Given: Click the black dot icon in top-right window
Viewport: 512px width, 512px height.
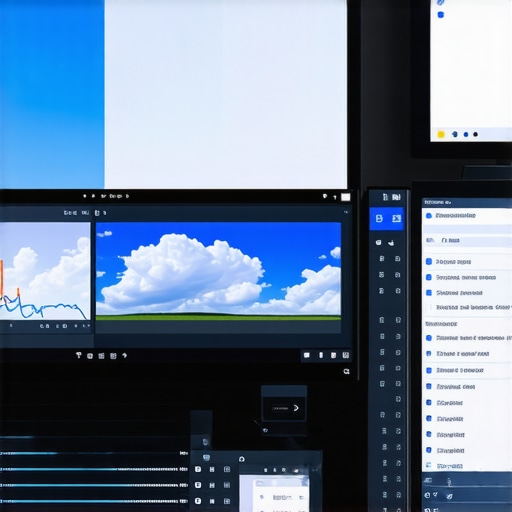Looking at the screenshot, I should click(x=475, y=134).
